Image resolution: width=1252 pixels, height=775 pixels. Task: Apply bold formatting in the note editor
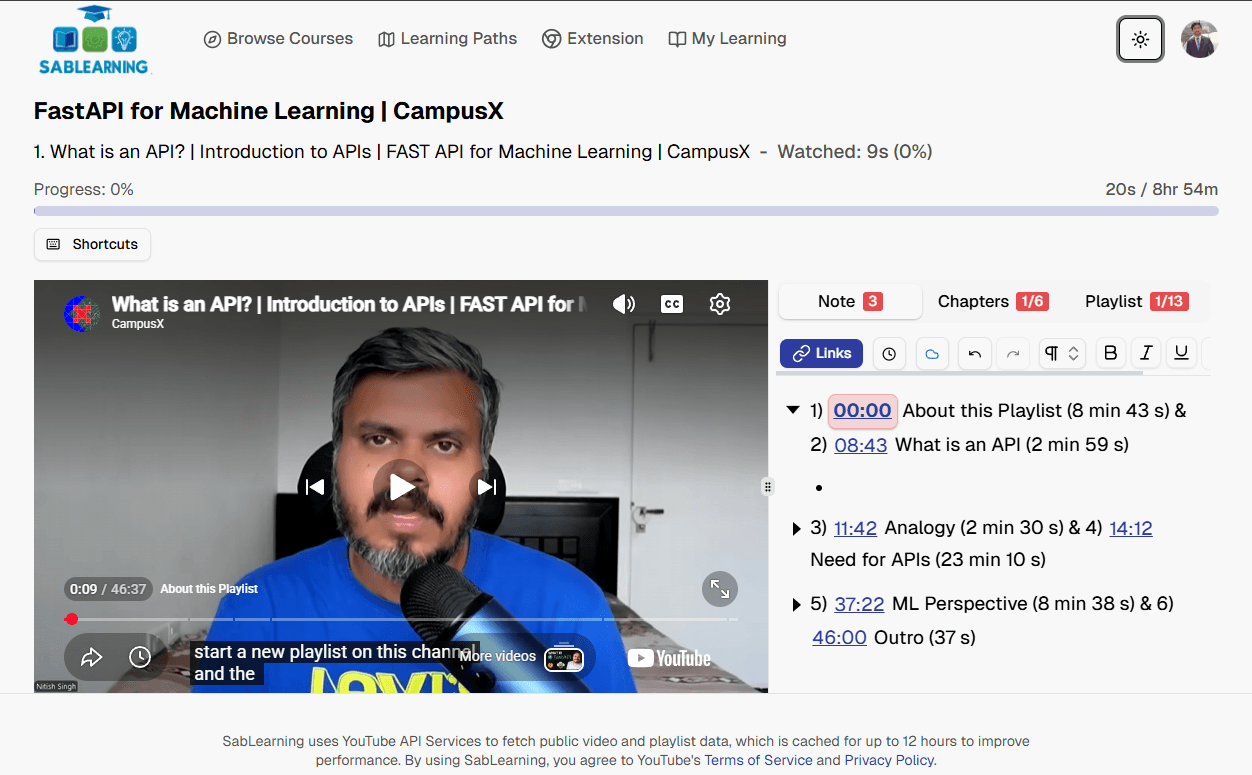(1110, 353)
